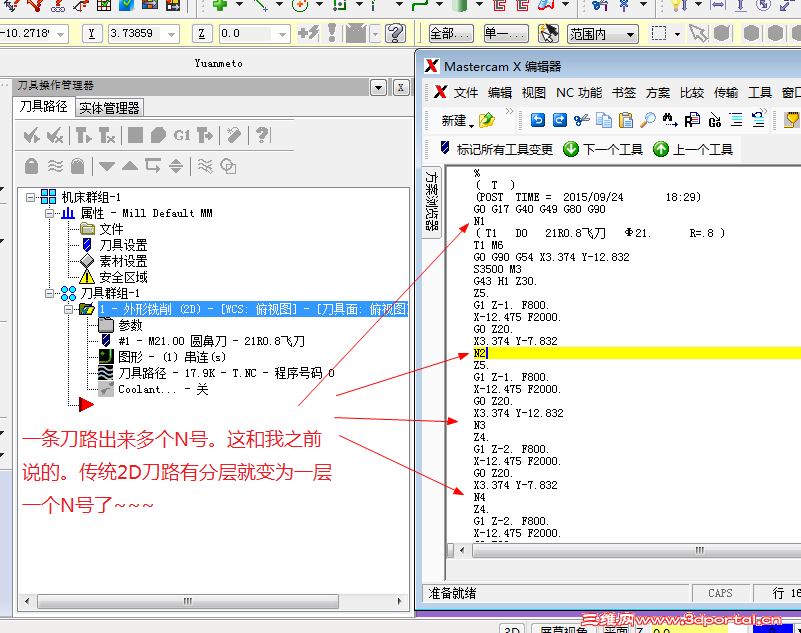Click editor horizontal scrollbar thumb
801x633 pixels.
[x=699, y=550]
